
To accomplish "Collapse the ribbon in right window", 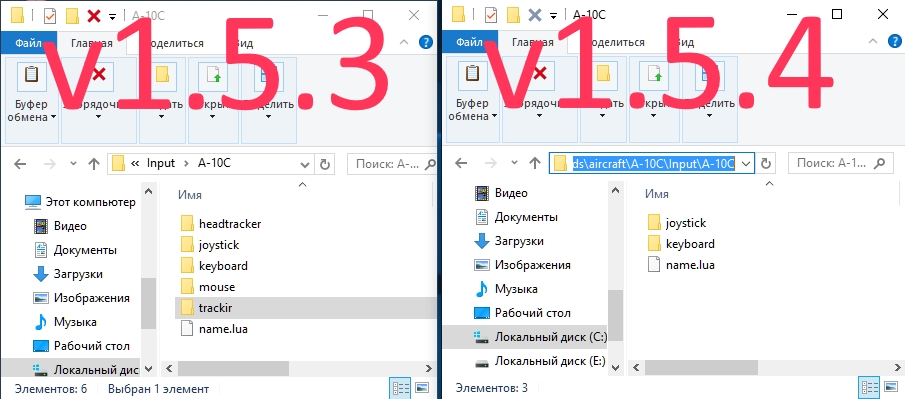I will pos(873,42).
